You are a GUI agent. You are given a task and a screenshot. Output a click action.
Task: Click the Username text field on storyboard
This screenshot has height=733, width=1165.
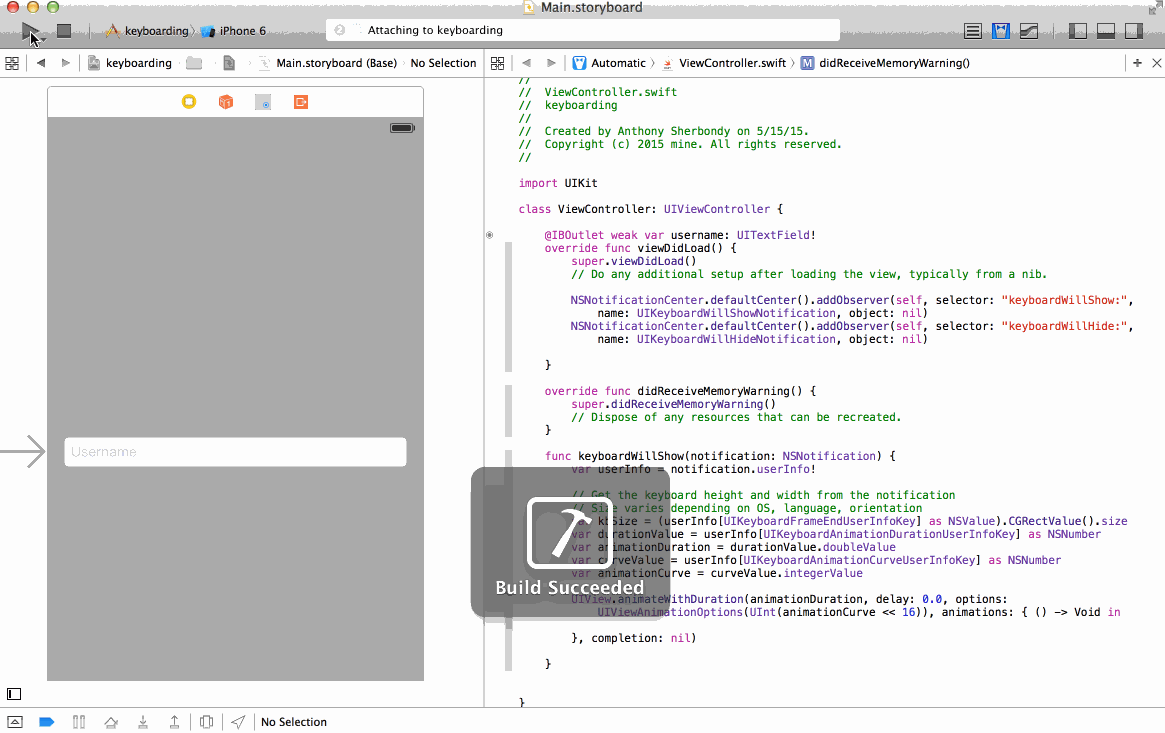(236, 452)
